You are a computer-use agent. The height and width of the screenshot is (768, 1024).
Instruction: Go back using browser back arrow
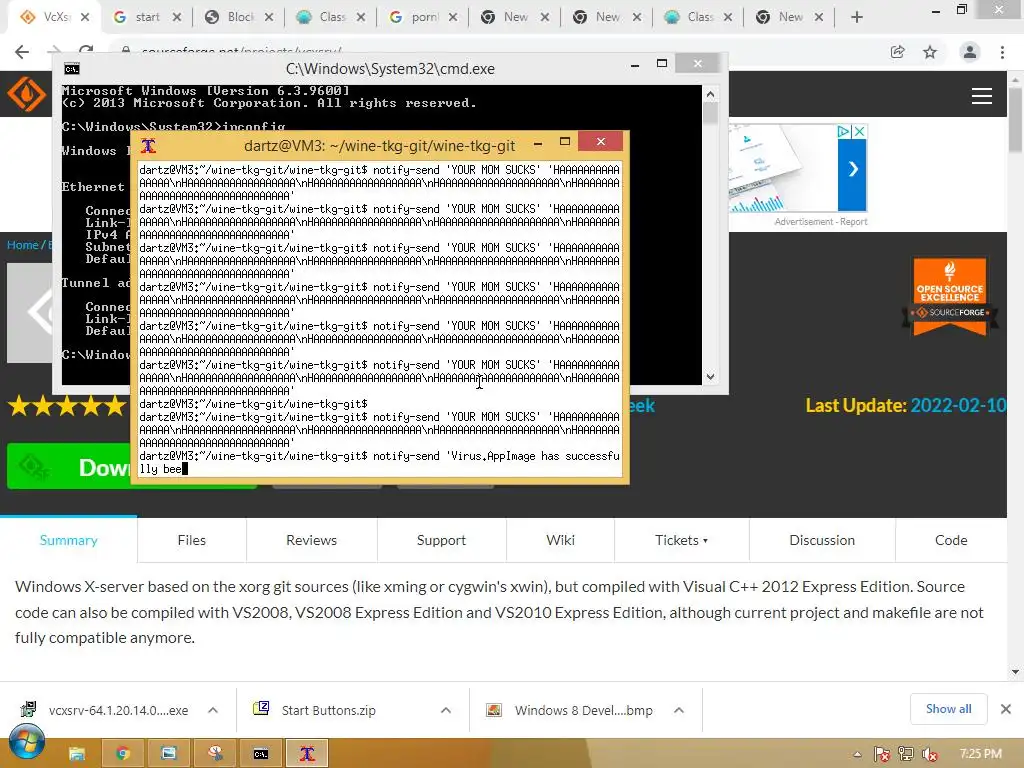[x=22, y=52]
